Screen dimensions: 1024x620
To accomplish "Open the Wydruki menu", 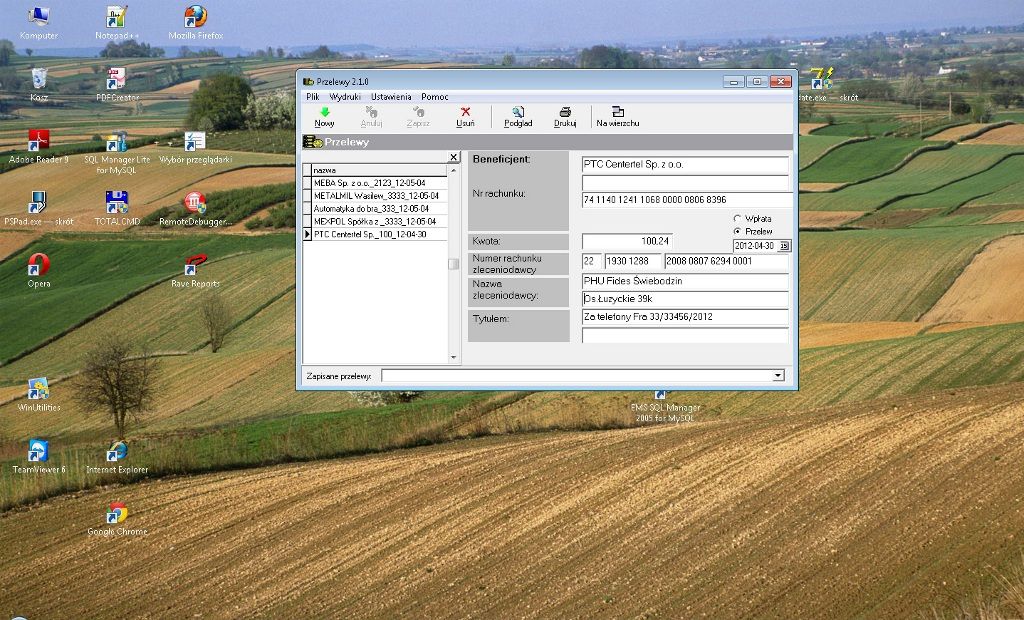I will (345, 97).
